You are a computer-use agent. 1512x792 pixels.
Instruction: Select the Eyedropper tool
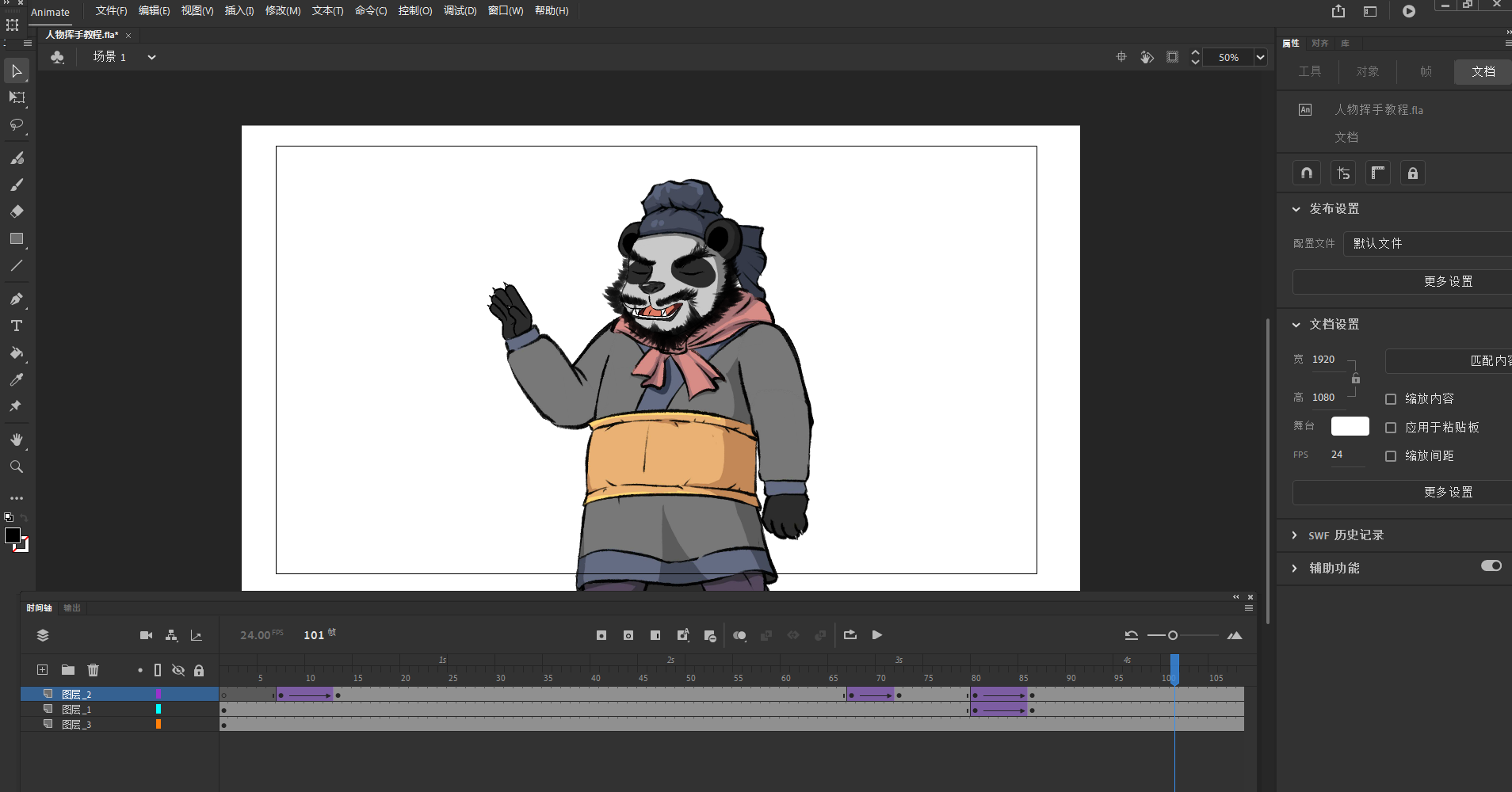coord(17,379)
